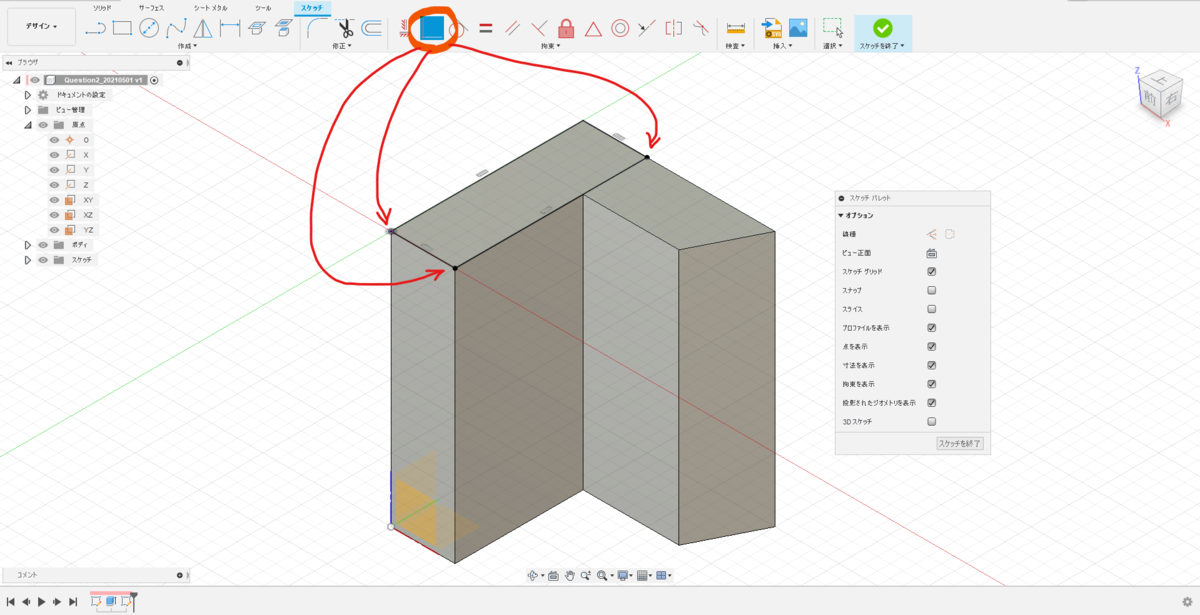Switch to the ソリッド tab
The width and height of the screenshot is (1200, 615).
pyautogui.click(x=102, y=8)
